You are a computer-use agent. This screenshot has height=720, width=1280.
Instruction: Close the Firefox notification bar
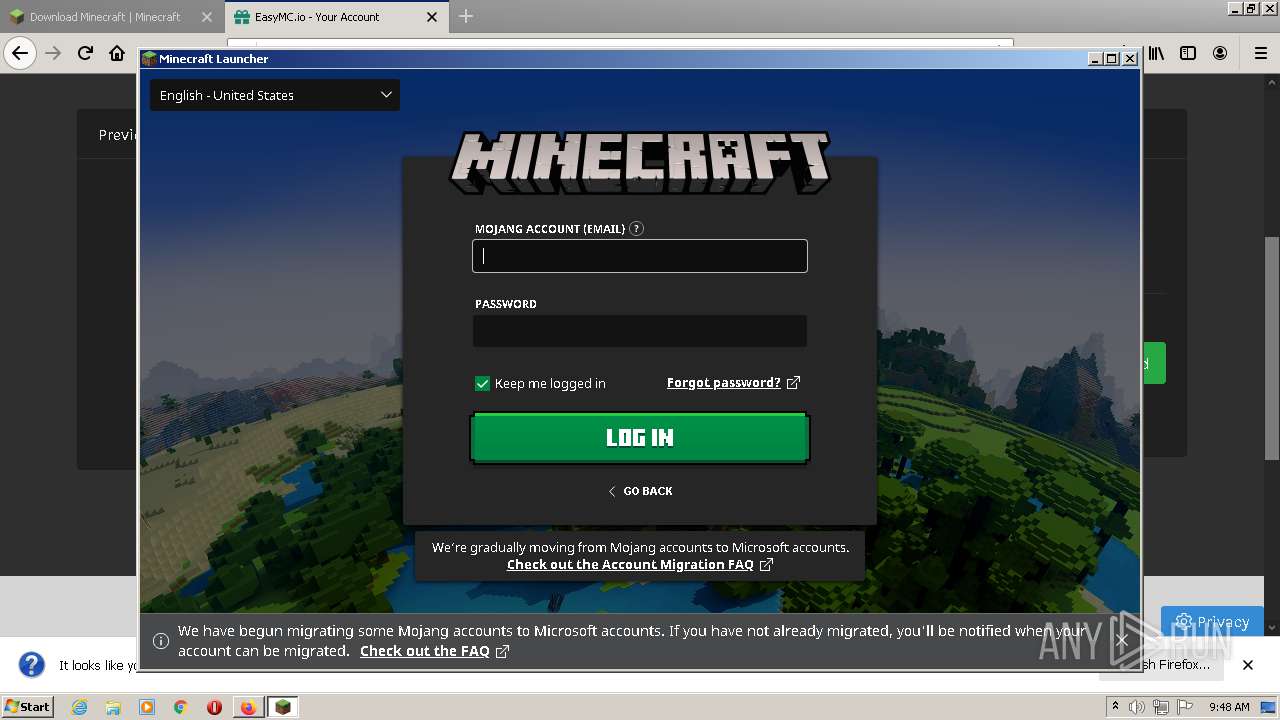1248,665
